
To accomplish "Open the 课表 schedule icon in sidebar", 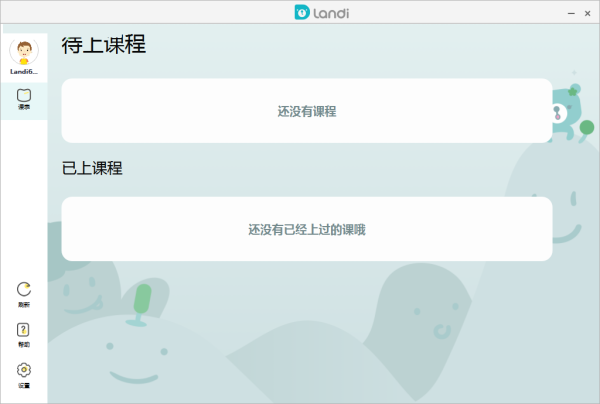I will 23,96.
